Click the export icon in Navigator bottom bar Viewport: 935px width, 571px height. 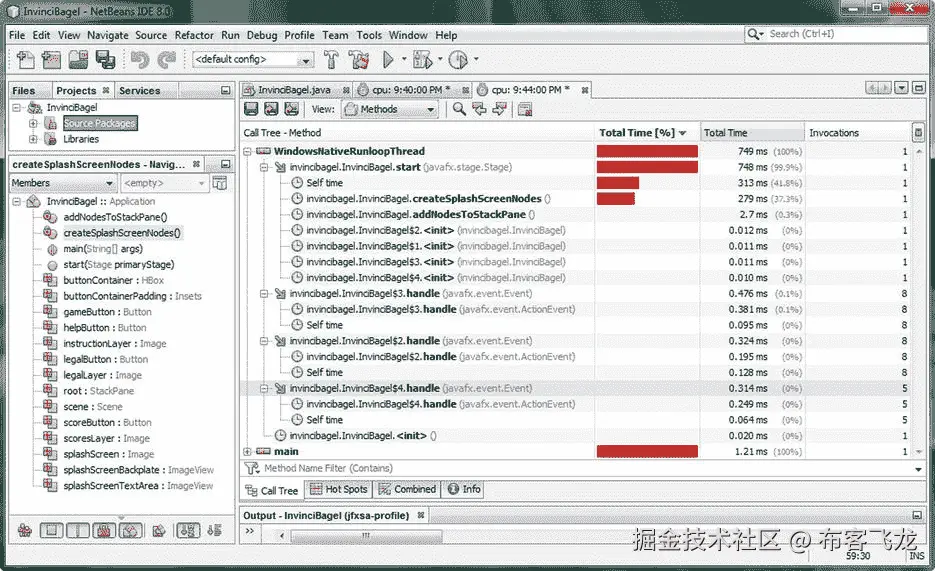(x=159, y=530)
